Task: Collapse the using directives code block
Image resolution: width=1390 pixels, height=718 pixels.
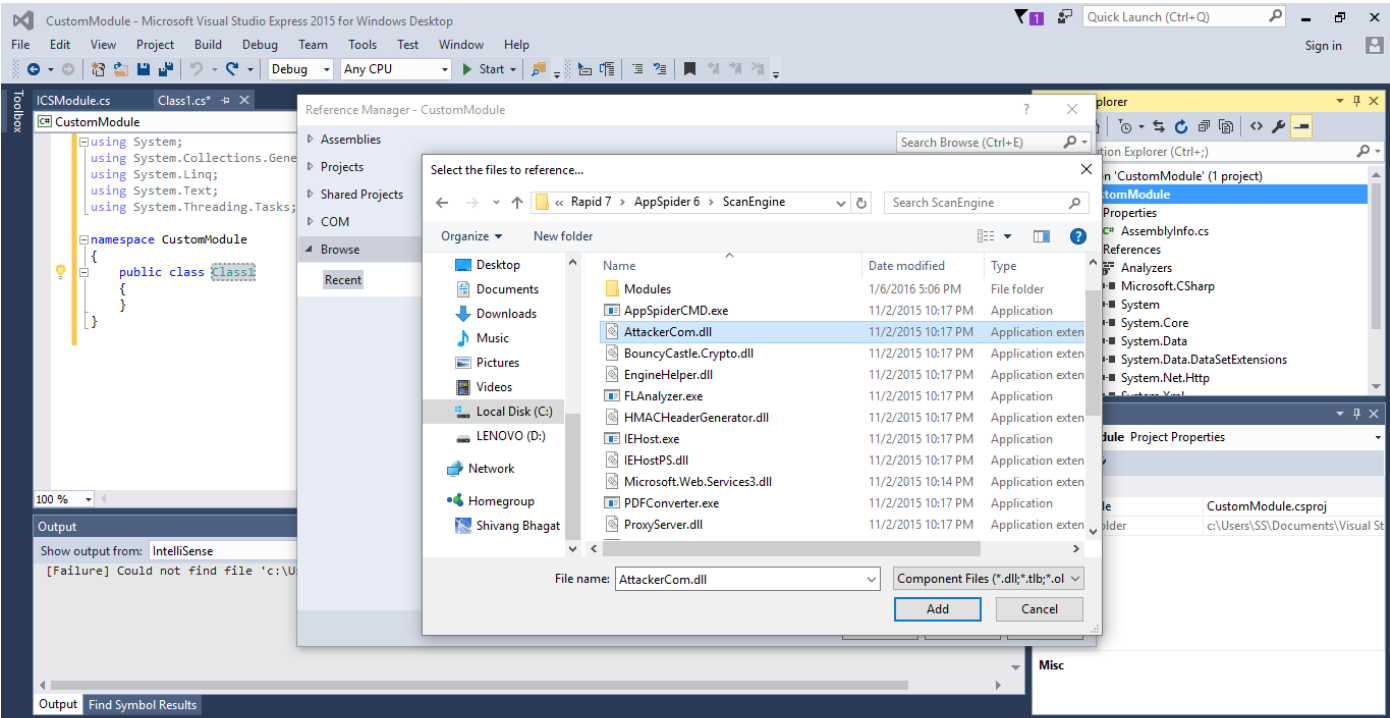Action: [84, 142]
